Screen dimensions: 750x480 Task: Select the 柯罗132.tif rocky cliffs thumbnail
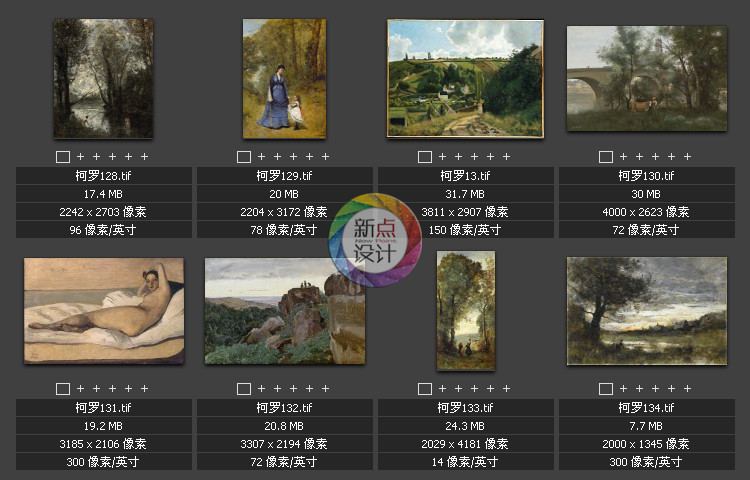[285, 311]
